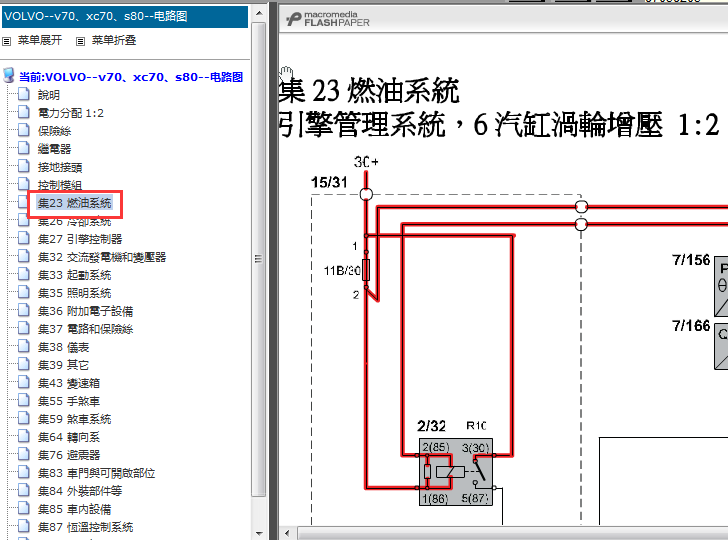728x540 pixels.
Task: Click the page icon beside 集39 其它
Action: pyautogui.click(x=24, y=364)
